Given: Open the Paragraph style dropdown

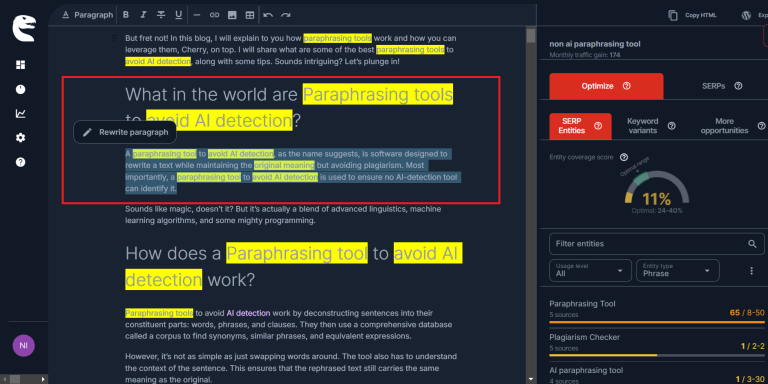Looking at the screenshot, I should pos(88,15).
